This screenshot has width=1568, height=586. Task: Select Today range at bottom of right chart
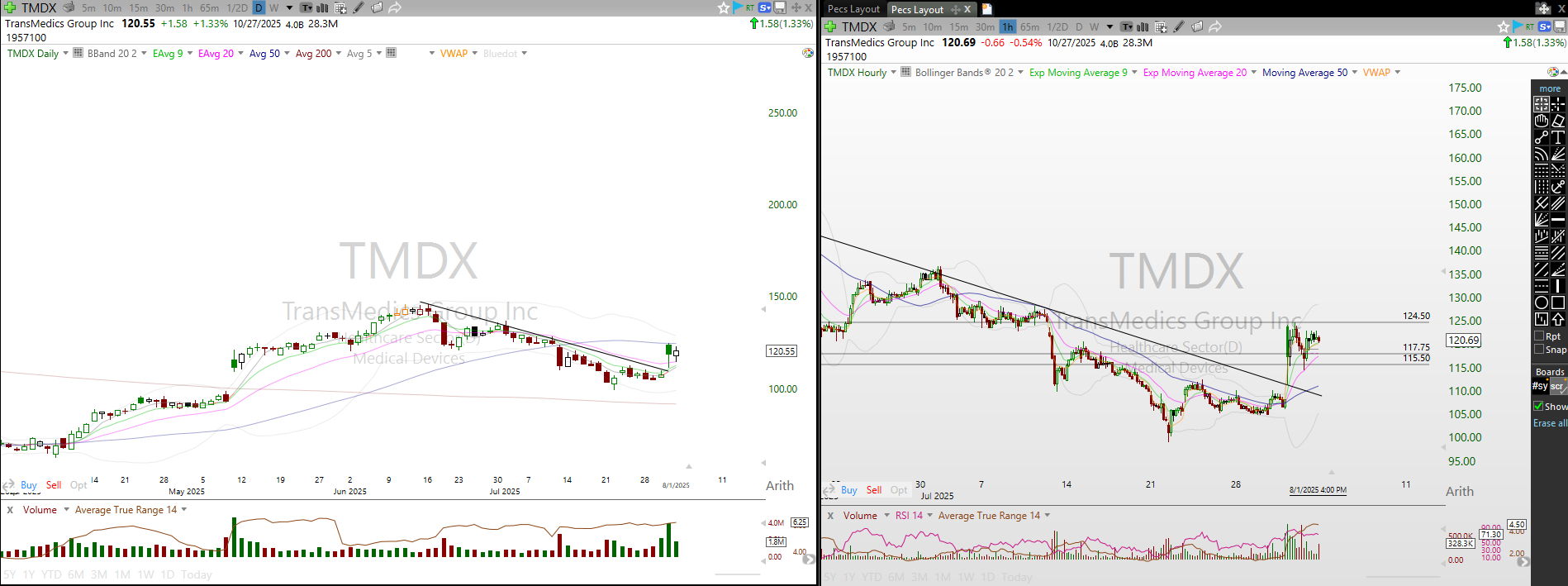(x=1017, y=577)
